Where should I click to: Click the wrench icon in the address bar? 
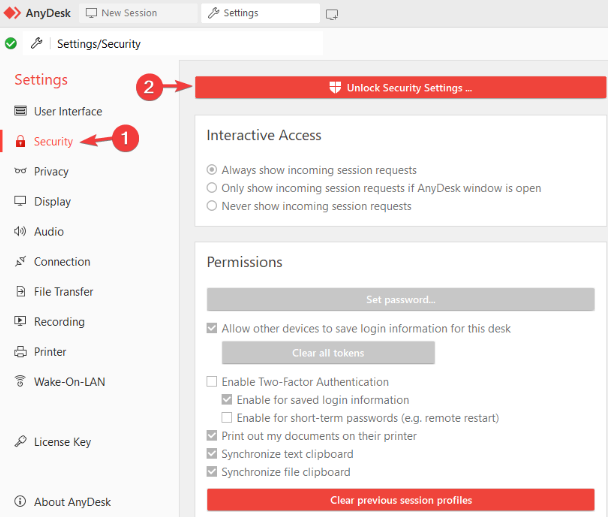click(x=36, y=43)
